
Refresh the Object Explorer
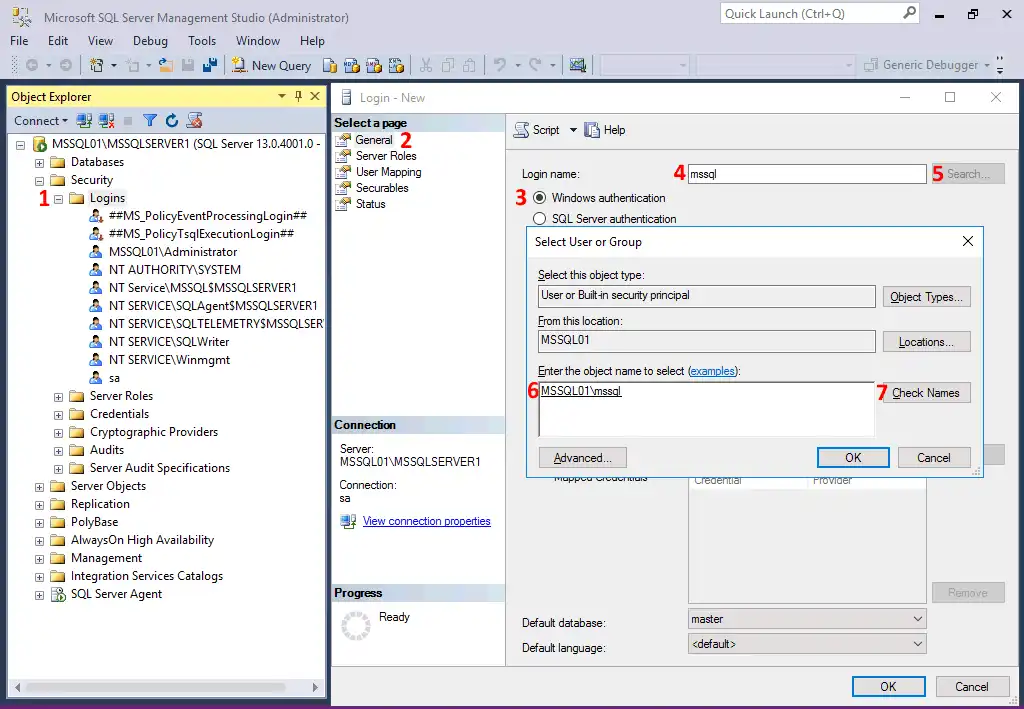[x=171, y=119]
